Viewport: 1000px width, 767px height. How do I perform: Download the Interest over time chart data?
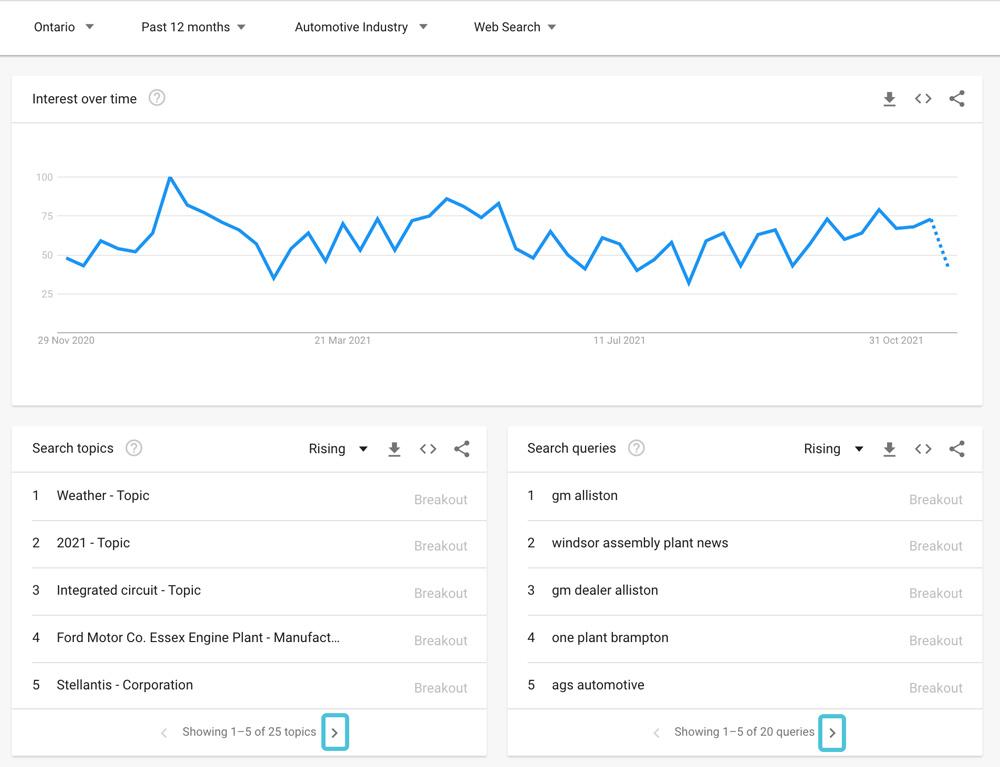(889, 99)
